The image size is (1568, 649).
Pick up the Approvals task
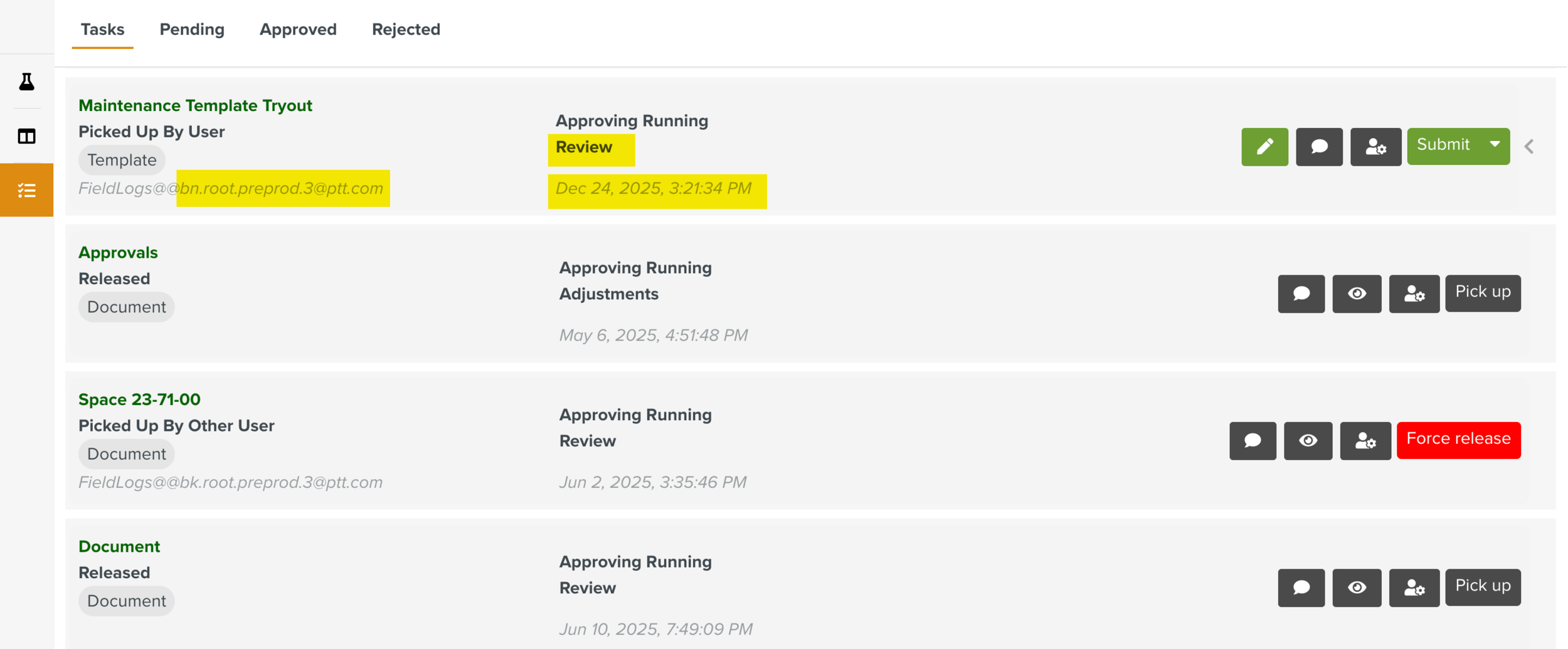pos(1482,293)
